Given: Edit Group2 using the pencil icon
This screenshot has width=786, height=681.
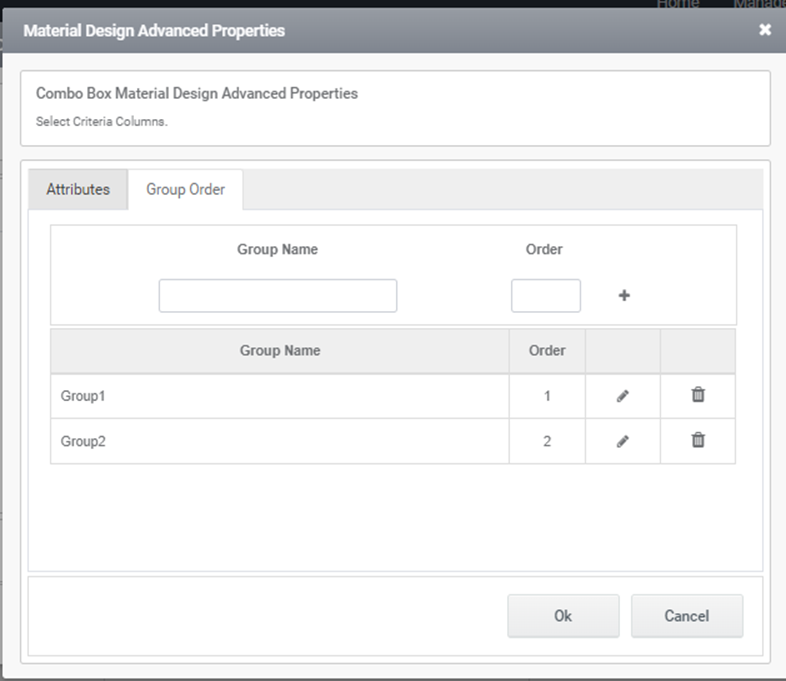Looking at the screenshot, I should pyautogui.click(x=623, y=441).
